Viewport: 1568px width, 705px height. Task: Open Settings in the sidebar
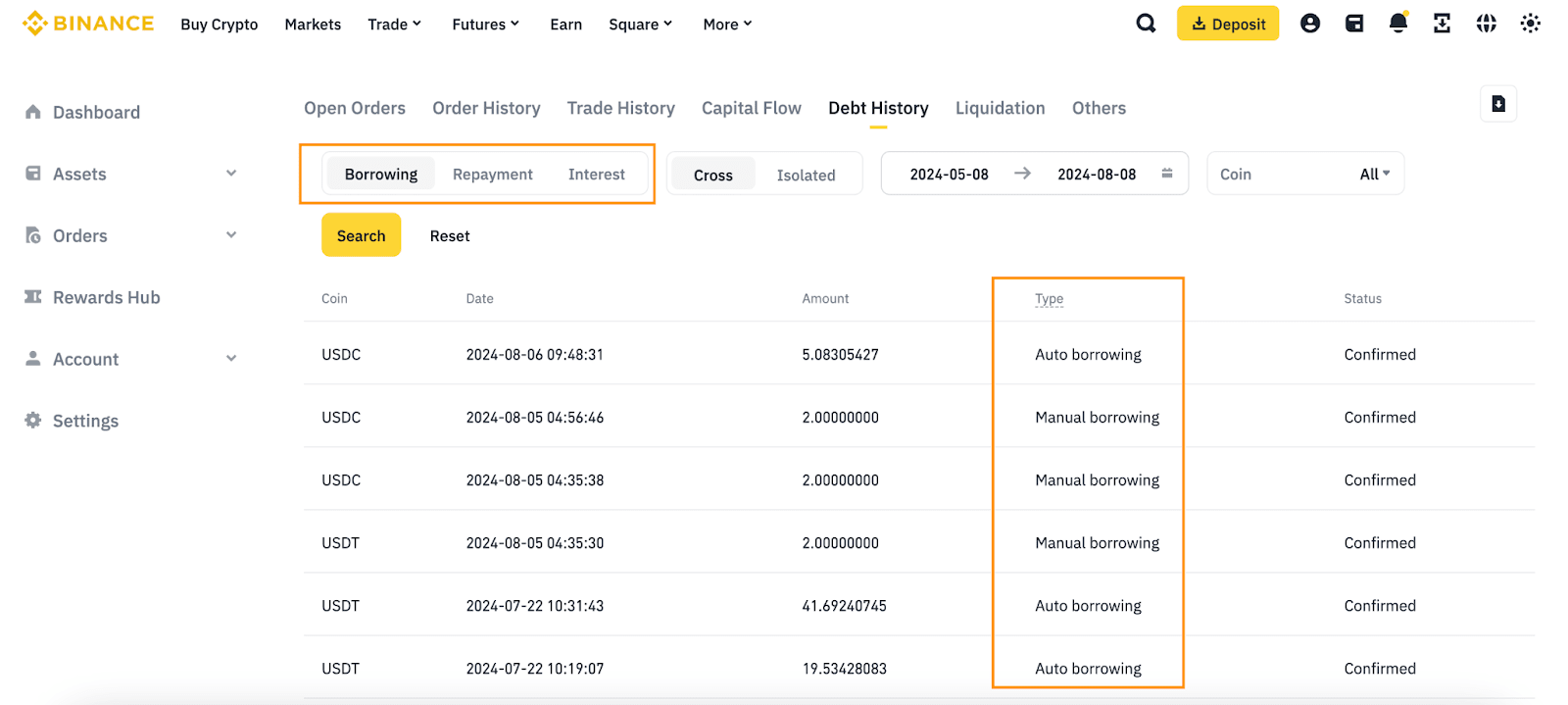tap(85, 421)
